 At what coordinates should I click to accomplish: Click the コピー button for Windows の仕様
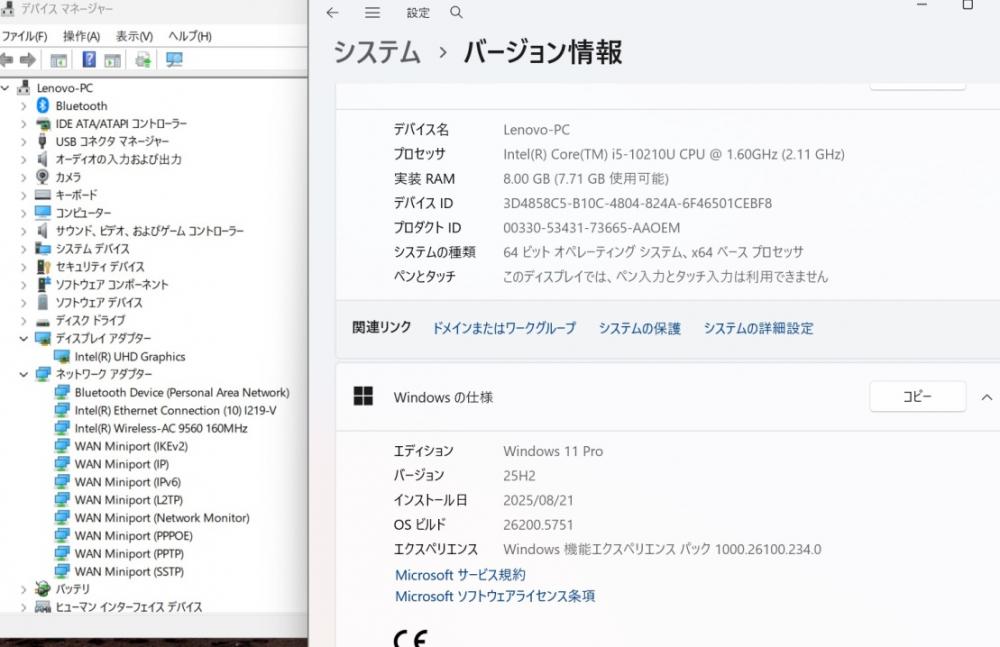tap(917, 397)
